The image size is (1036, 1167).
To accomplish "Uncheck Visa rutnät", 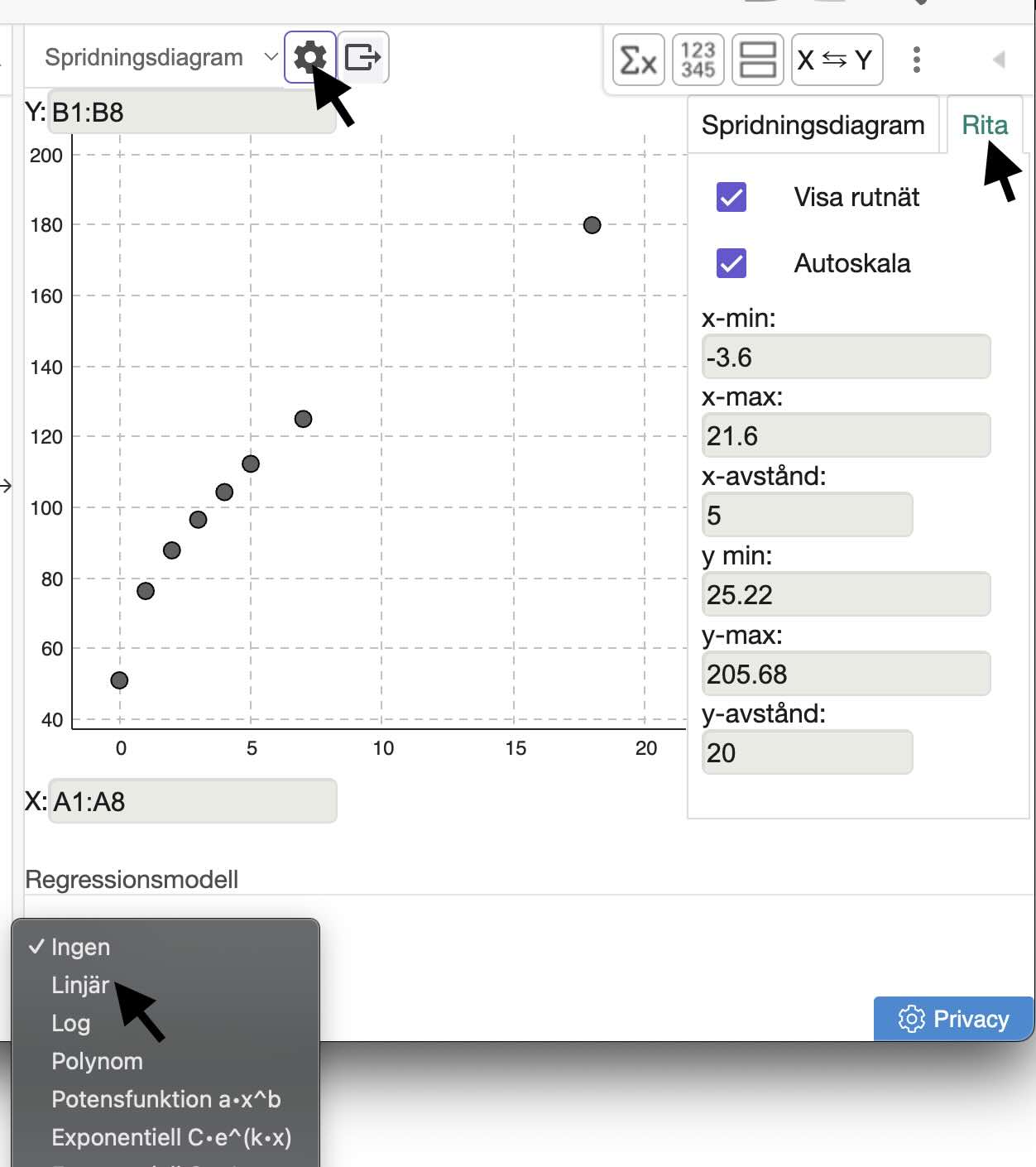I will (731, 197).
